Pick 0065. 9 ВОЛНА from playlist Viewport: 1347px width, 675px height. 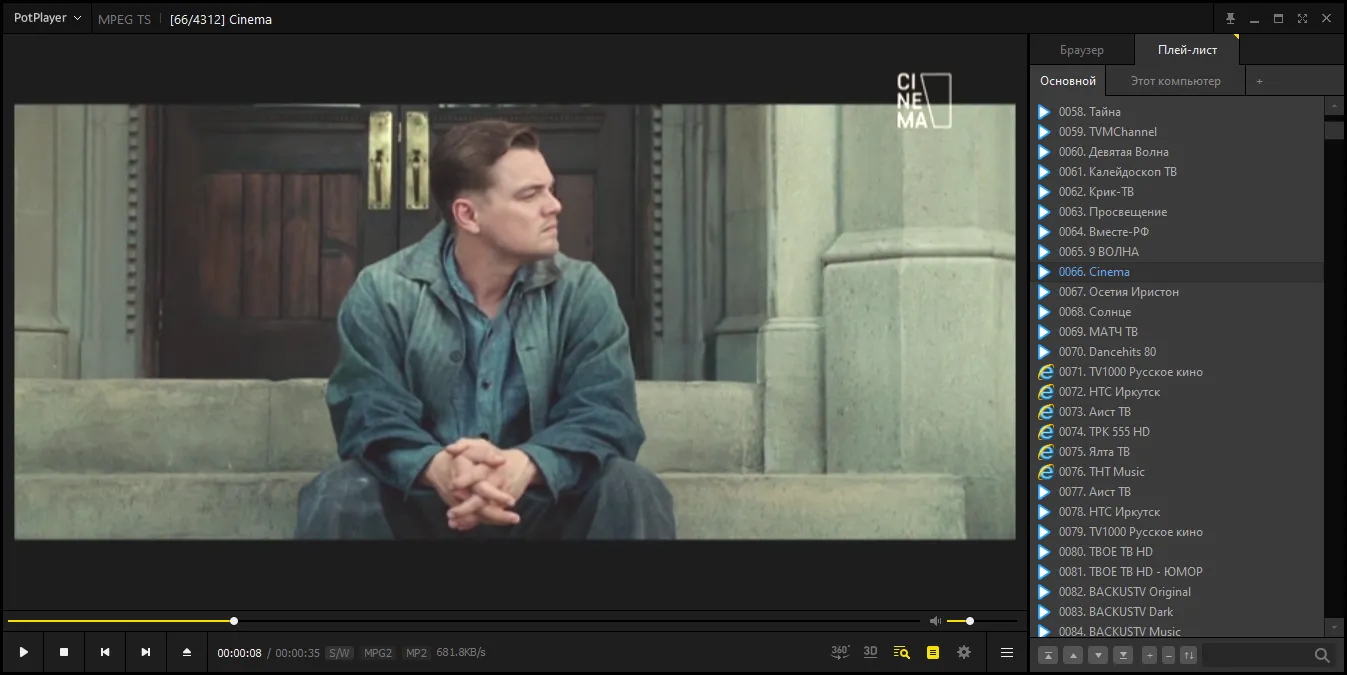tap(1176, 252)
